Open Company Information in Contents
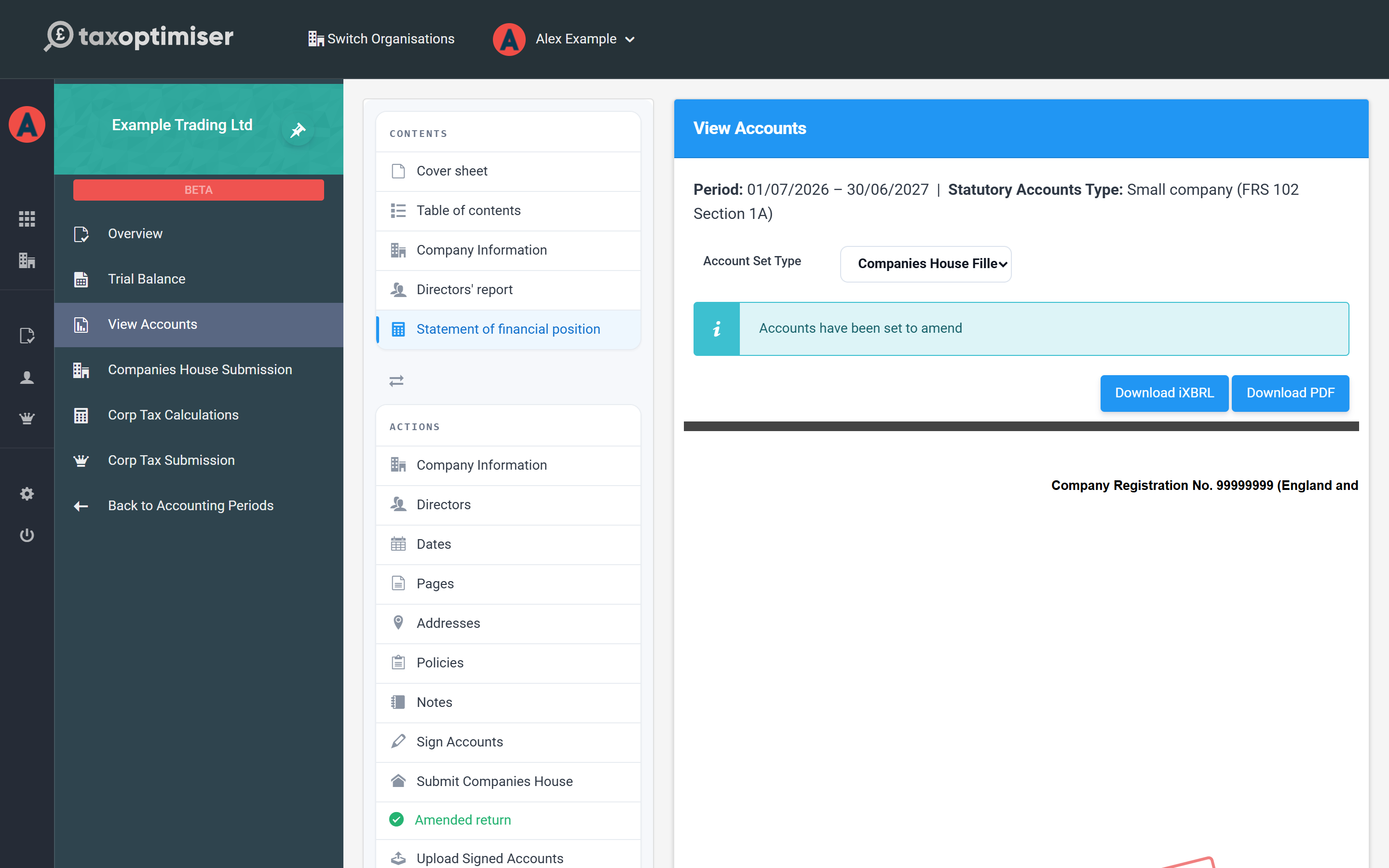This screenshot has height=868, width=1389. [x=508, y=250]
